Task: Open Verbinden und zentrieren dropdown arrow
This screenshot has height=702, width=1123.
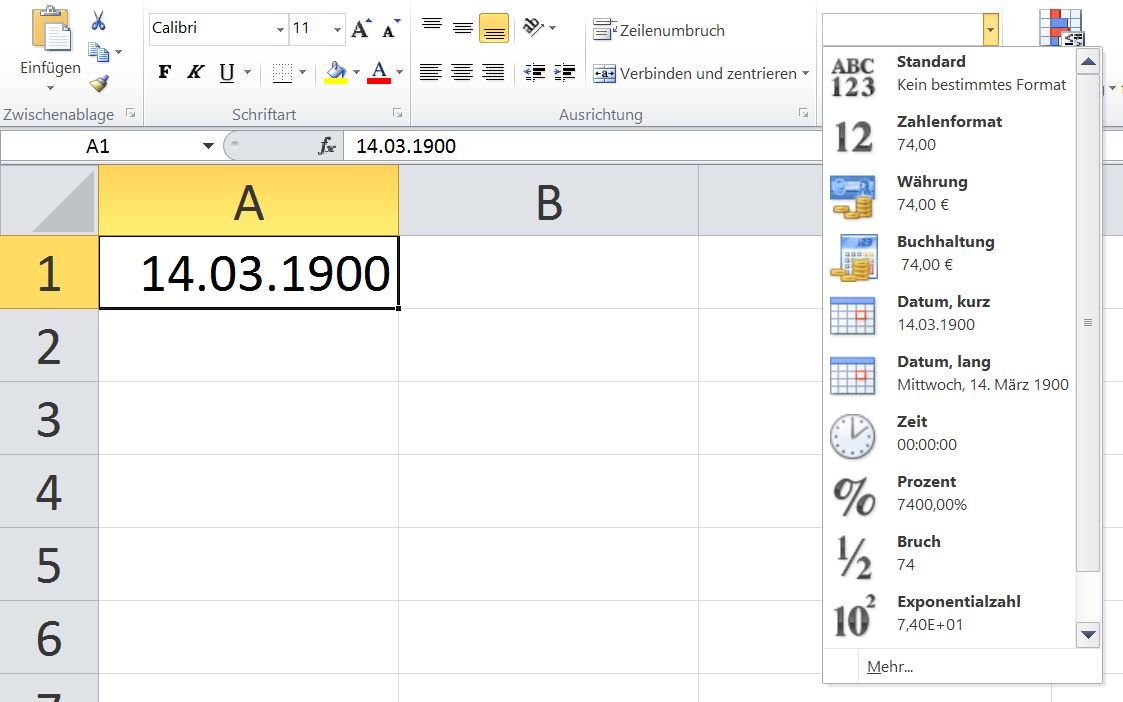Action: tap(806, 73)
